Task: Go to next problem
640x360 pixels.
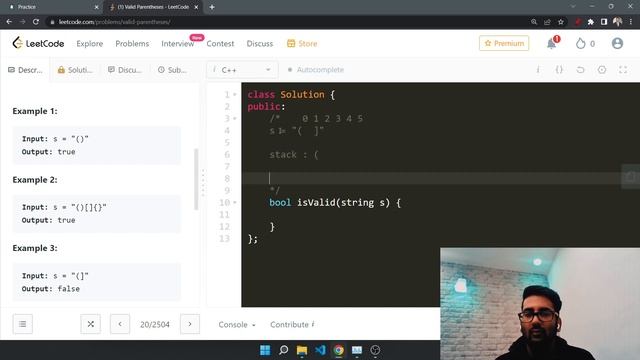Action: click(x=190, y=324)
